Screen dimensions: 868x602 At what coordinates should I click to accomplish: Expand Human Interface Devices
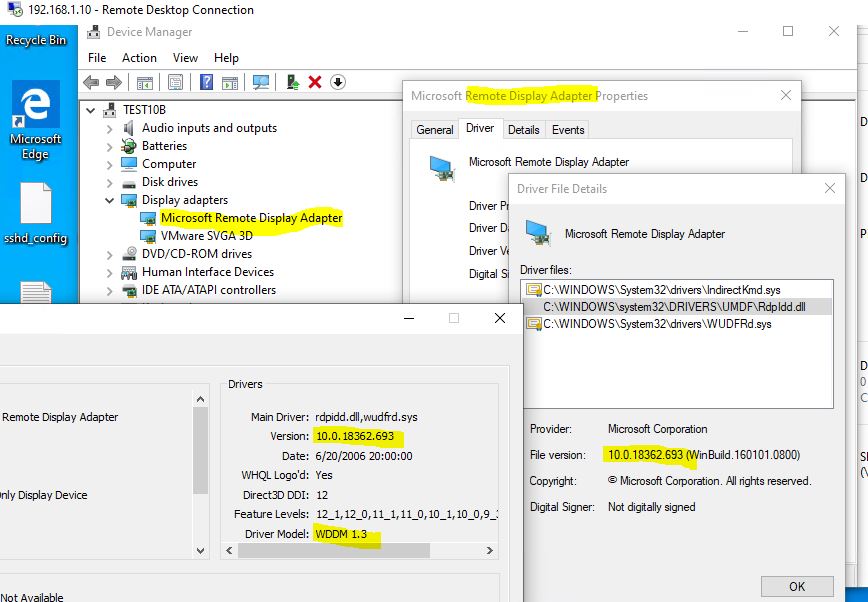pos(110,272)
